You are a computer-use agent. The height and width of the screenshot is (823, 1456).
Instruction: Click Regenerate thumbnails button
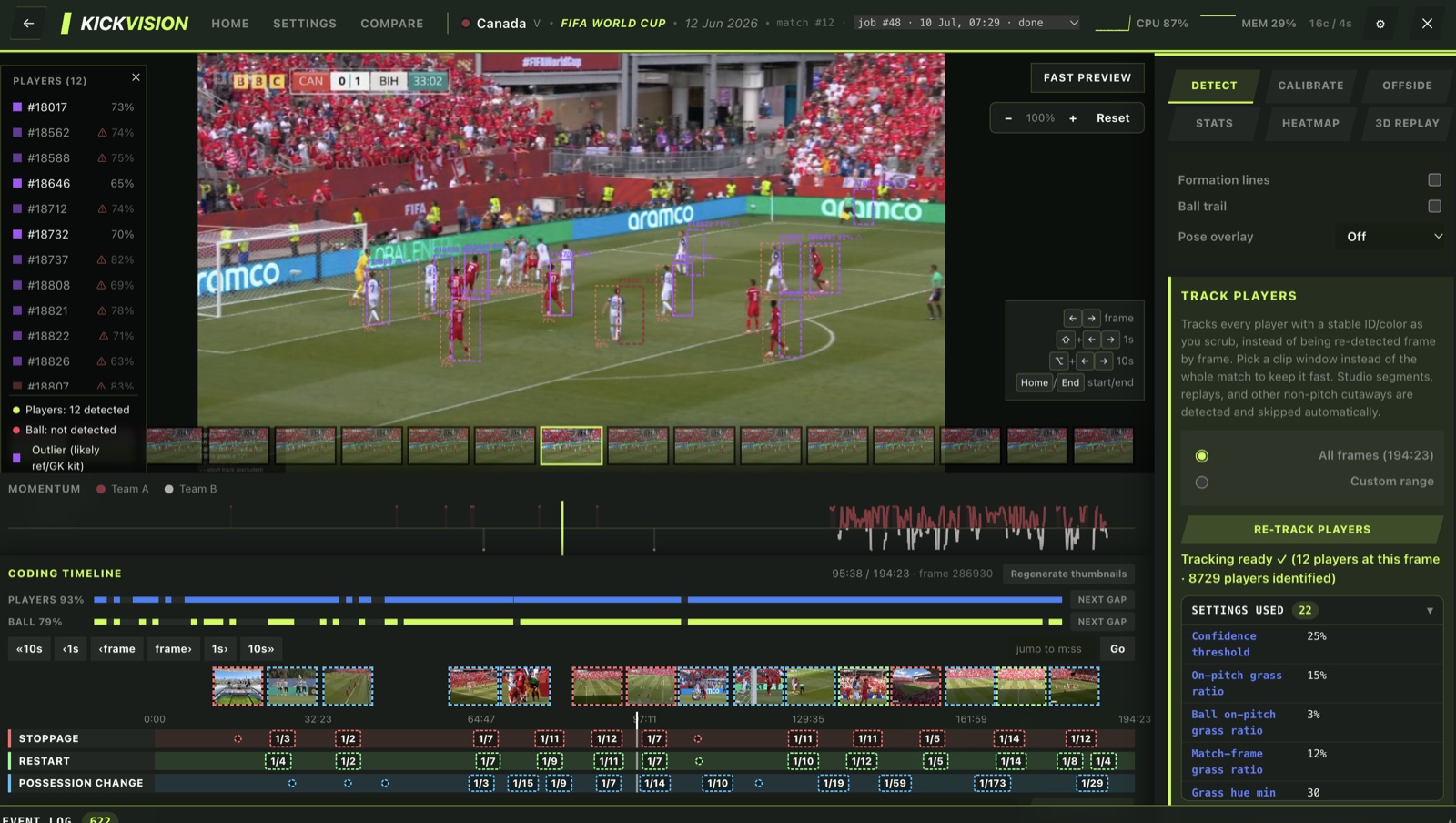tap(1068, 574)
